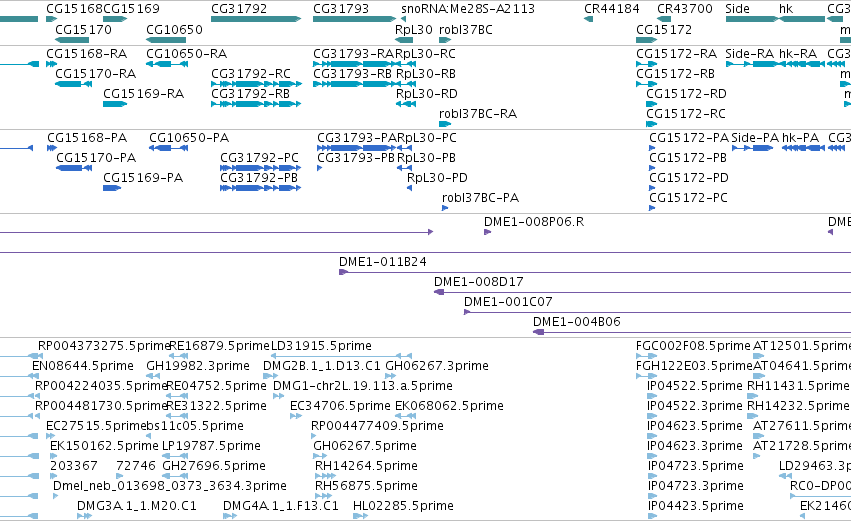Click the DMG1-chr2L.19.113.a.5prime label
Image resolution: width=851 pixels, height=521 pixels.
point(363,386)
